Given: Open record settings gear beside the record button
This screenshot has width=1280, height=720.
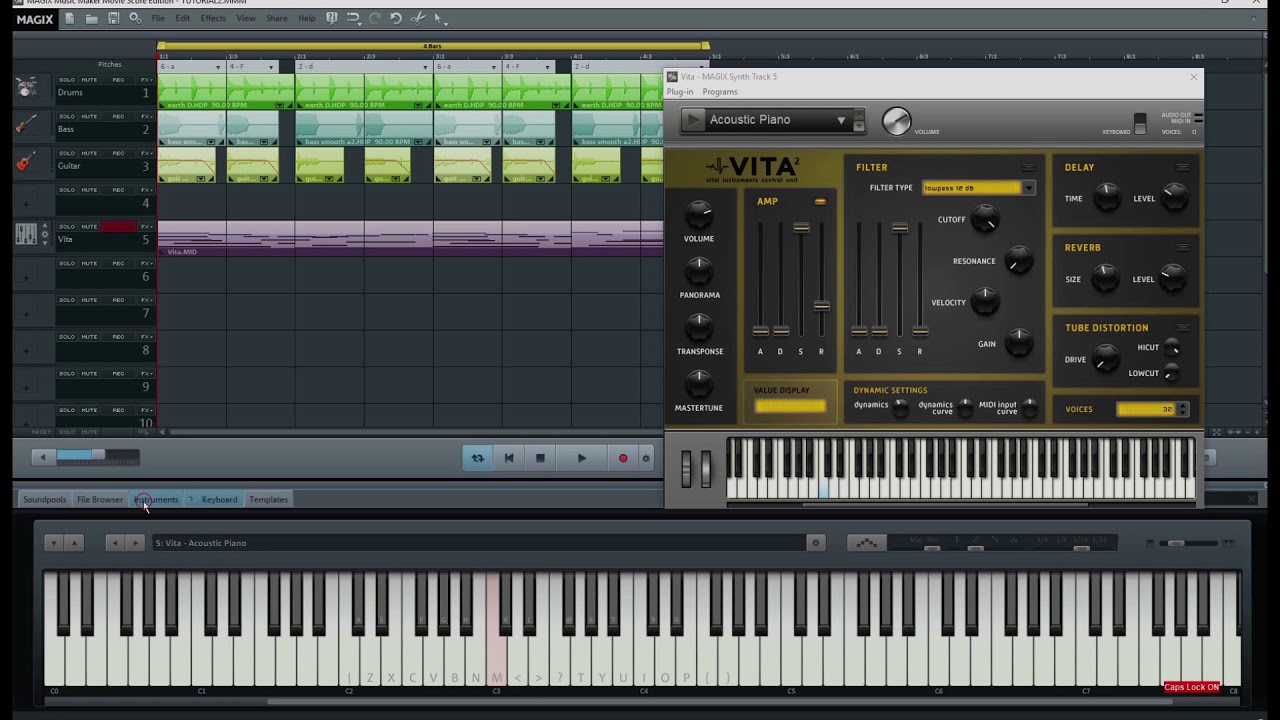Looking at the screenshot, I should point(646,459).
